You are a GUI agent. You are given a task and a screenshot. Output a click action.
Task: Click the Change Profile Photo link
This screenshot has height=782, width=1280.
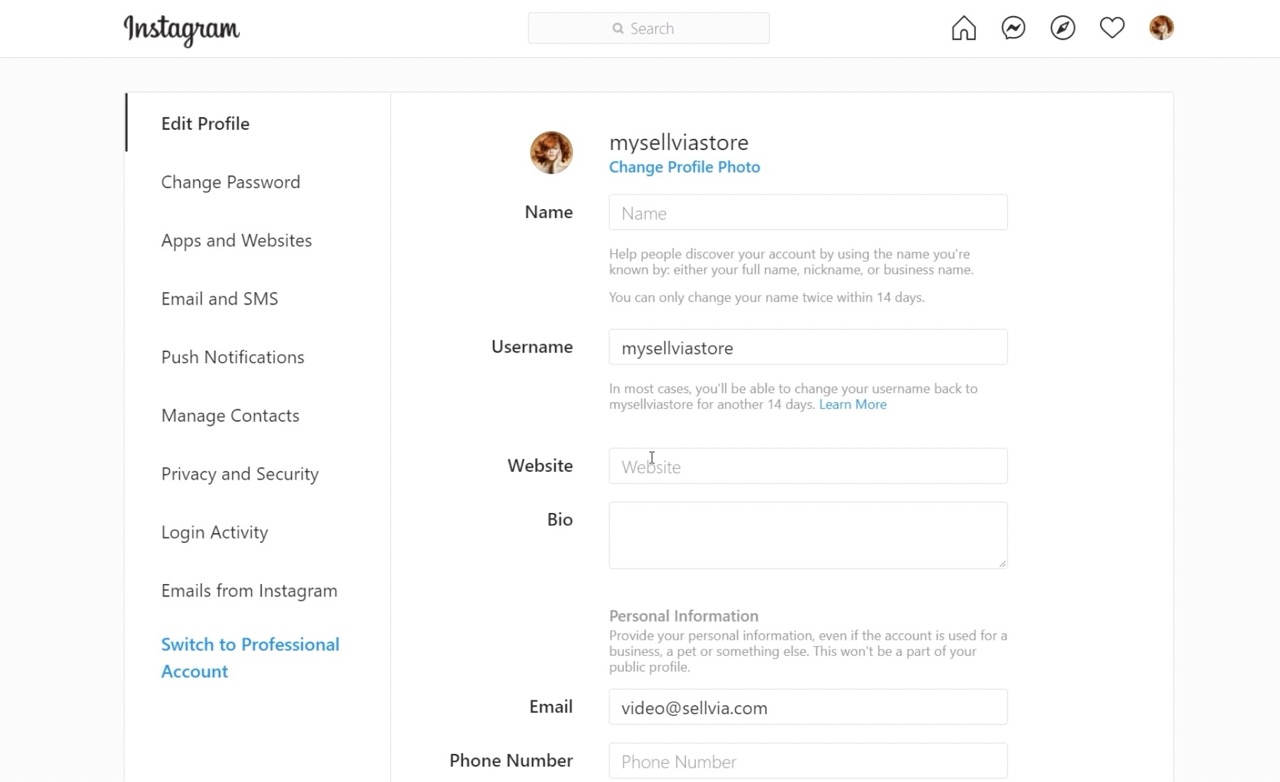[684, 167]
